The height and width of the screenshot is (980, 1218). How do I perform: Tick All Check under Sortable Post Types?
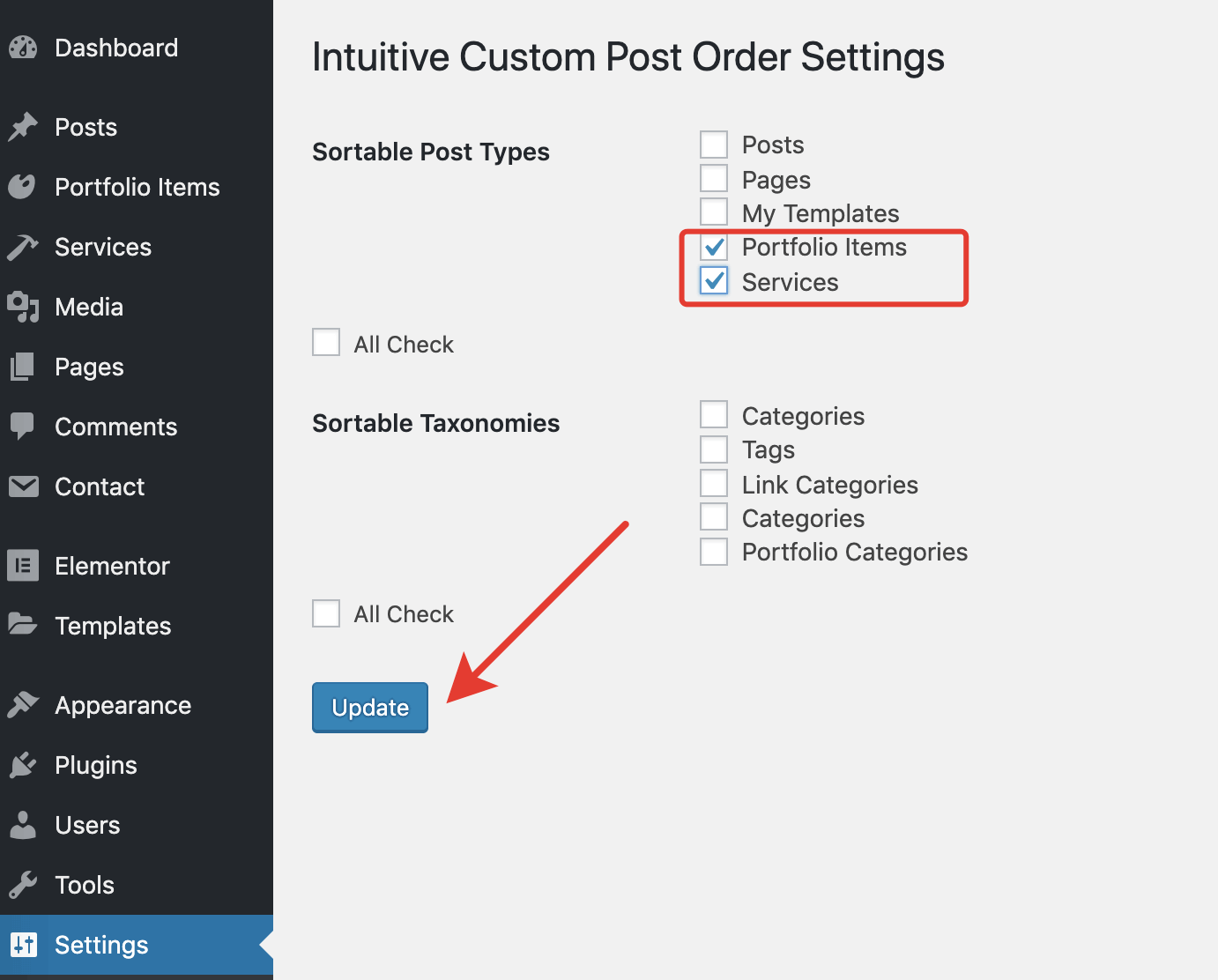pos(326,343)
